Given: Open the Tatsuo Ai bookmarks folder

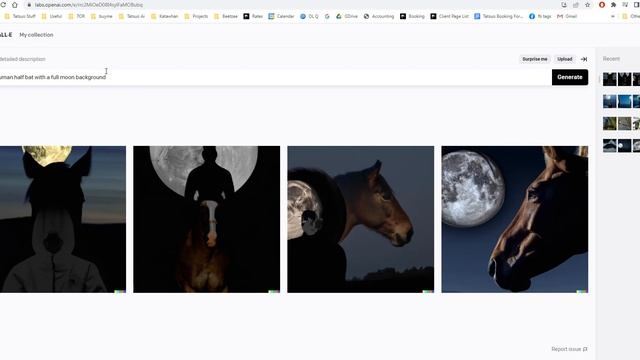Looking at the screenshot, I should tap(132, 16).
